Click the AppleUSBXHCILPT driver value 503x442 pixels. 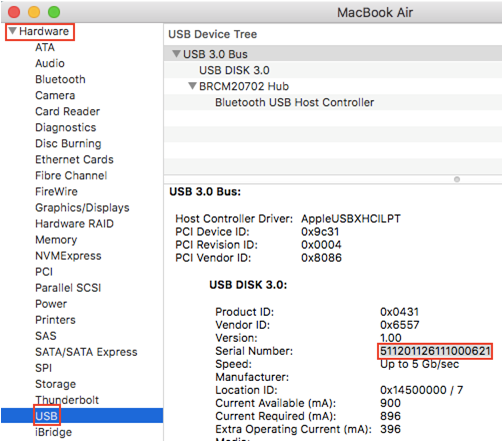(351, 219)
